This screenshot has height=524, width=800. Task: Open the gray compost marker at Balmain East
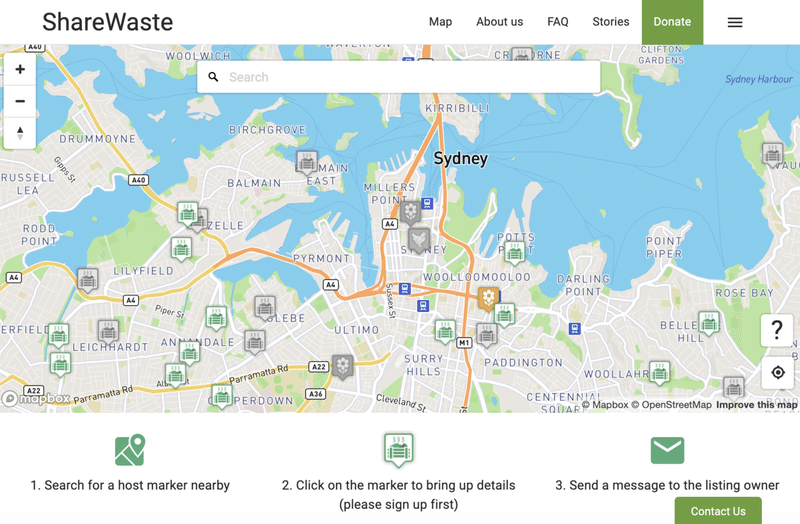coord(307,163)
